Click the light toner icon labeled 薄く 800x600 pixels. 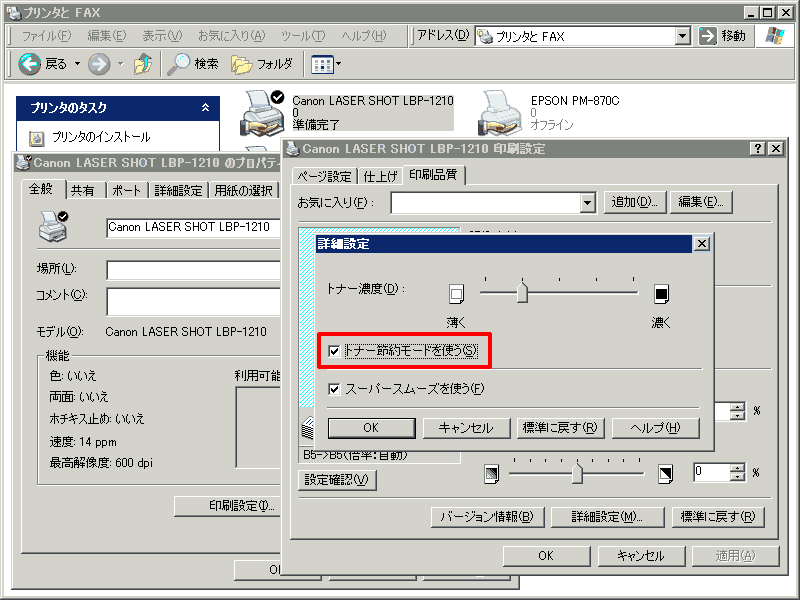click(x=456, y=294)
